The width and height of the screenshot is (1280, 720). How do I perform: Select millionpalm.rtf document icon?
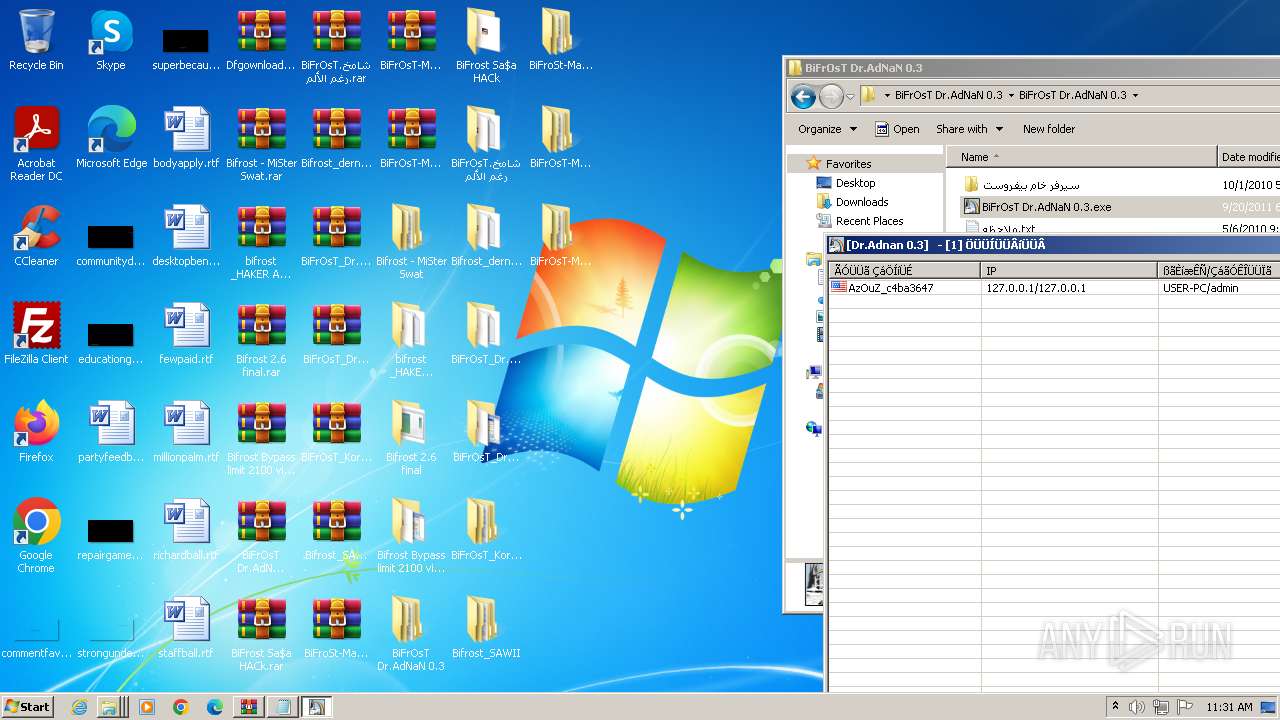tap(186, 432)
